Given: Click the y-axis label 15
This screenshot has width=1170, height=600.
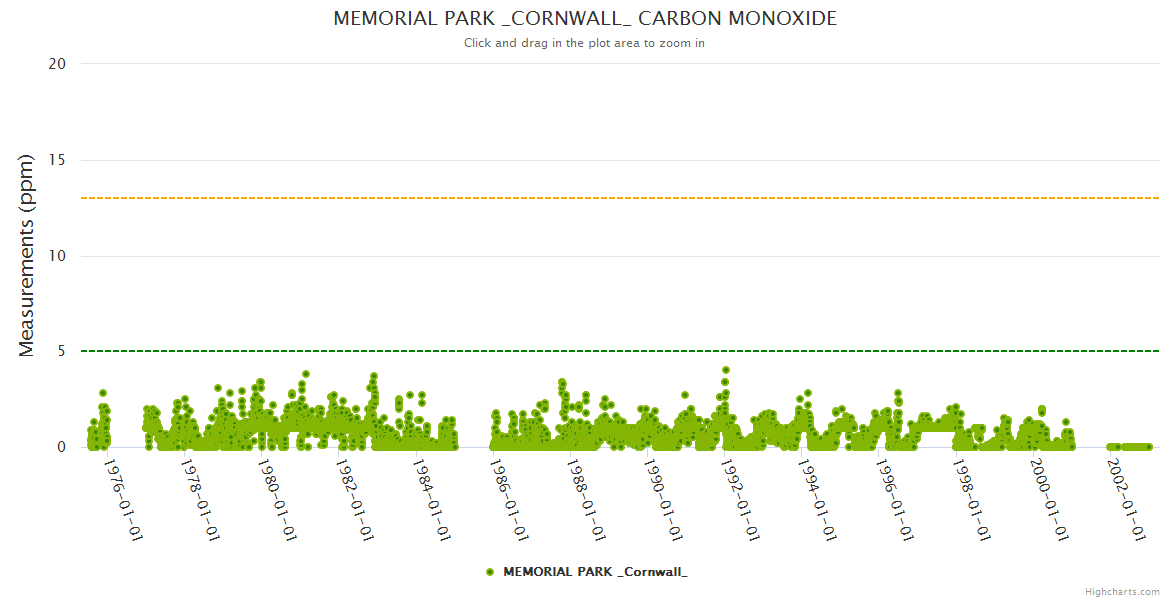Looking at the screenshot, I should coord(57,160).
